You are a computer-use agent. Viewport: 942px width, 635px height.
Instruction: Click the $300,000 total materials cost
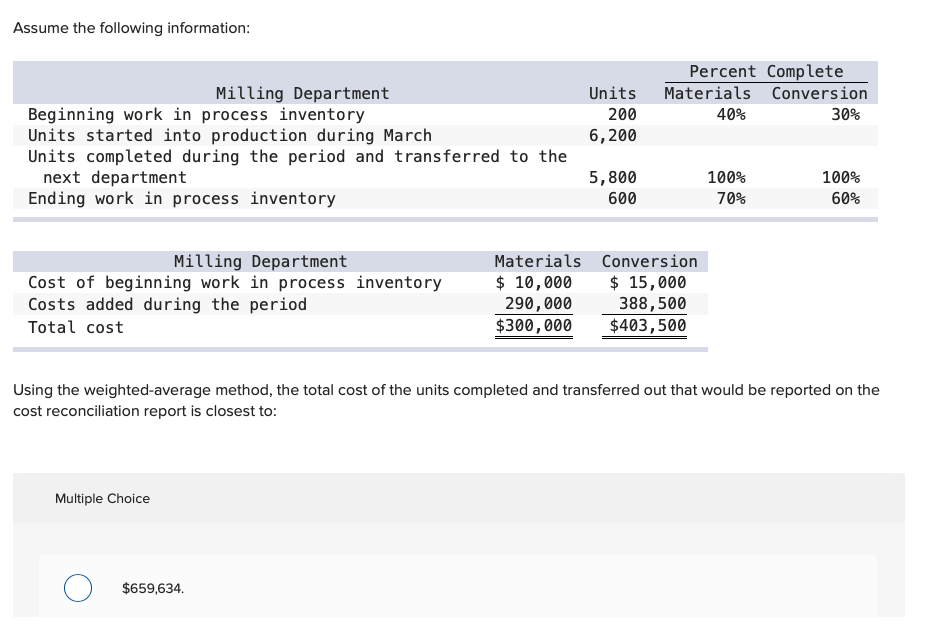click(533, 326)
